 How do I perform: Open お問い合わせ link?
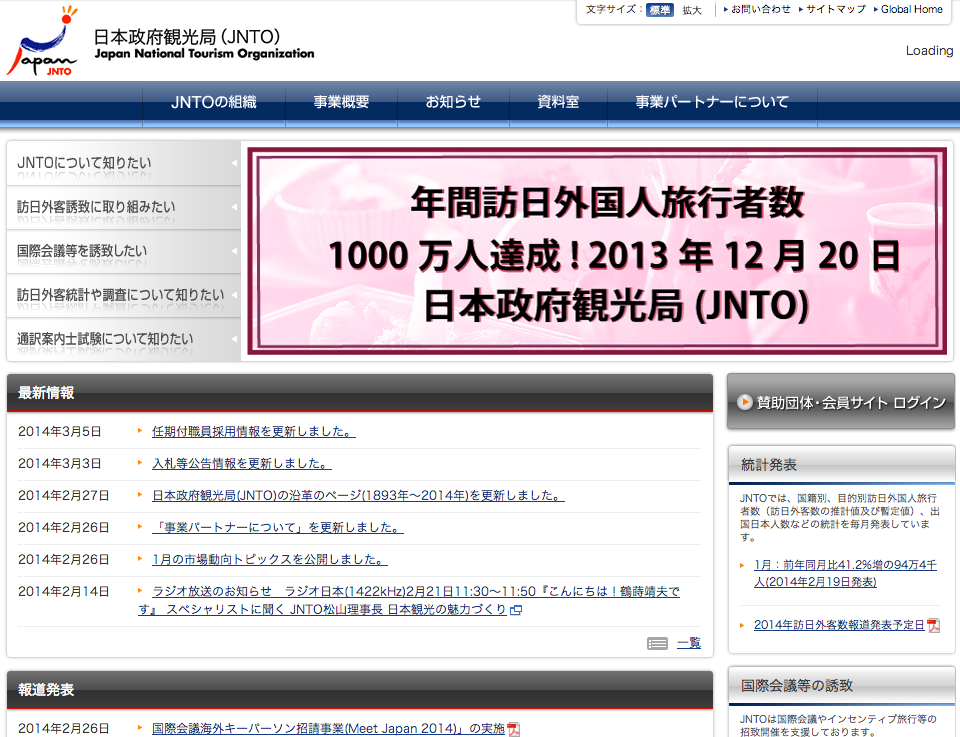click(760, 9)
